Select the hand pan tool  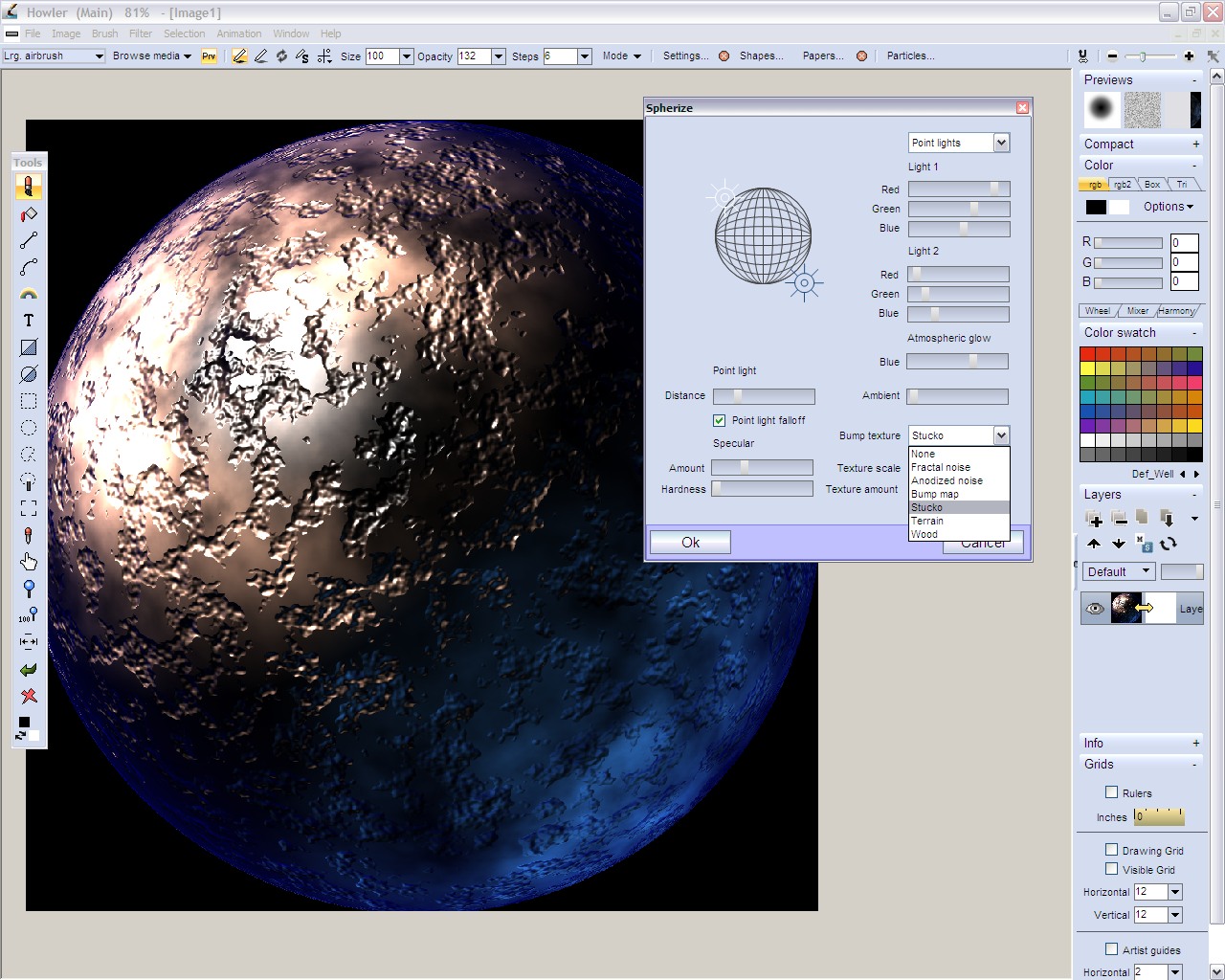point(29,562)
